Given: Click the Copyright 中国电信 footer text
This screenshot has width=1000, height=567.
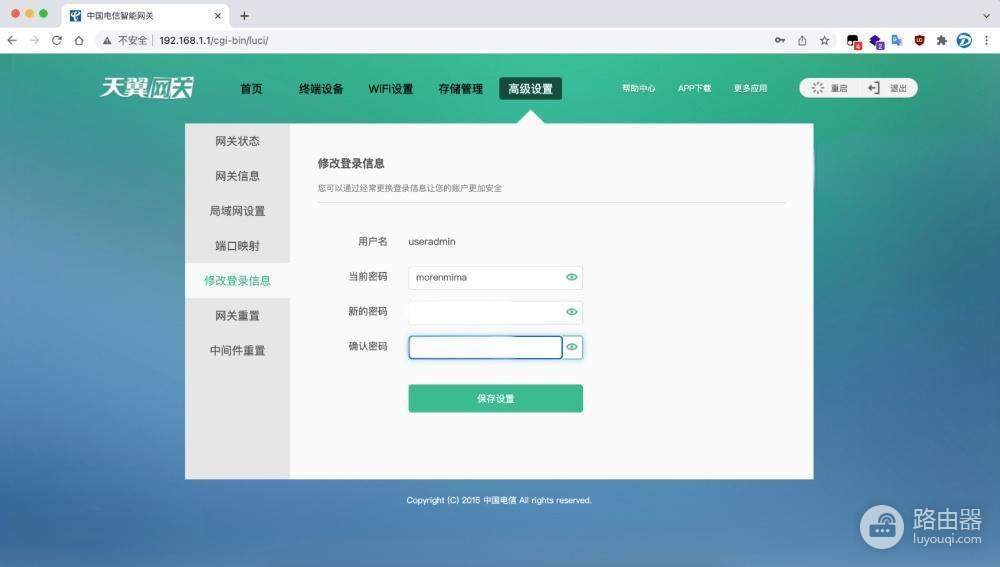Looking at the screenshot, I should (x=499, y=500).
